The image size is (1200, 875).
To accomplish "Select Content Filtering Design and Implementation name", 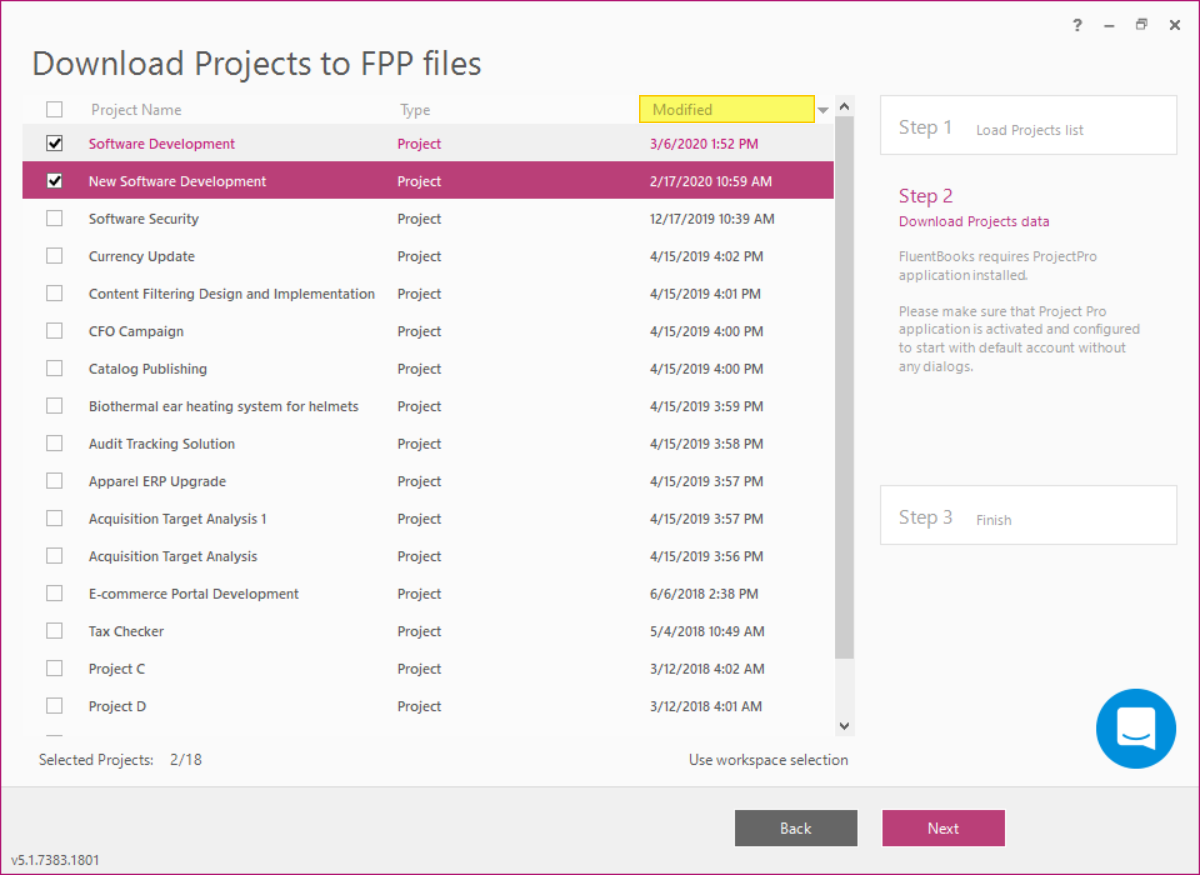I will click(x=232, y=294).
